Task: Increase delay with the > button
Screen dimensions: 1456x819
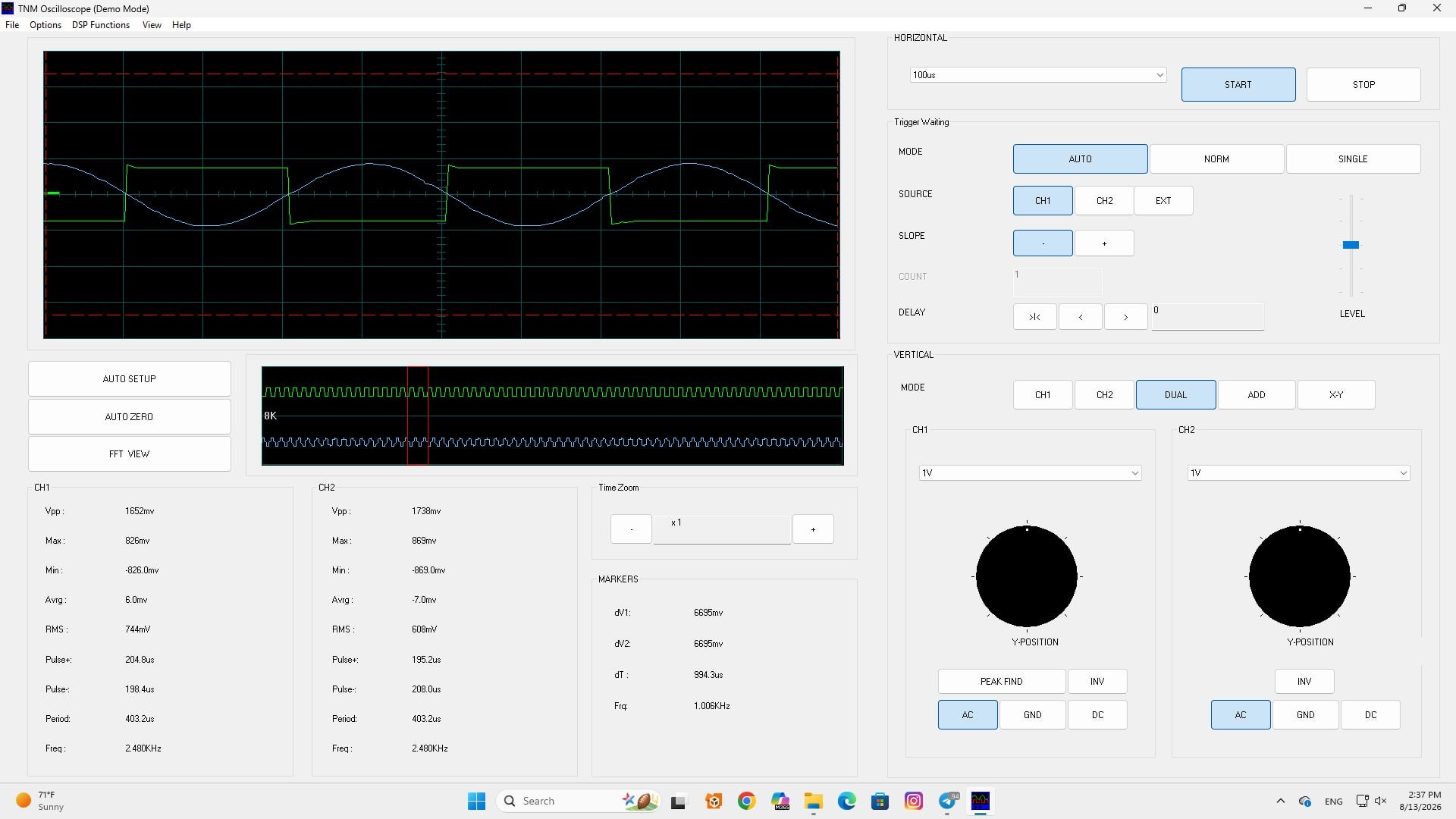Action: coord(1125,317)
